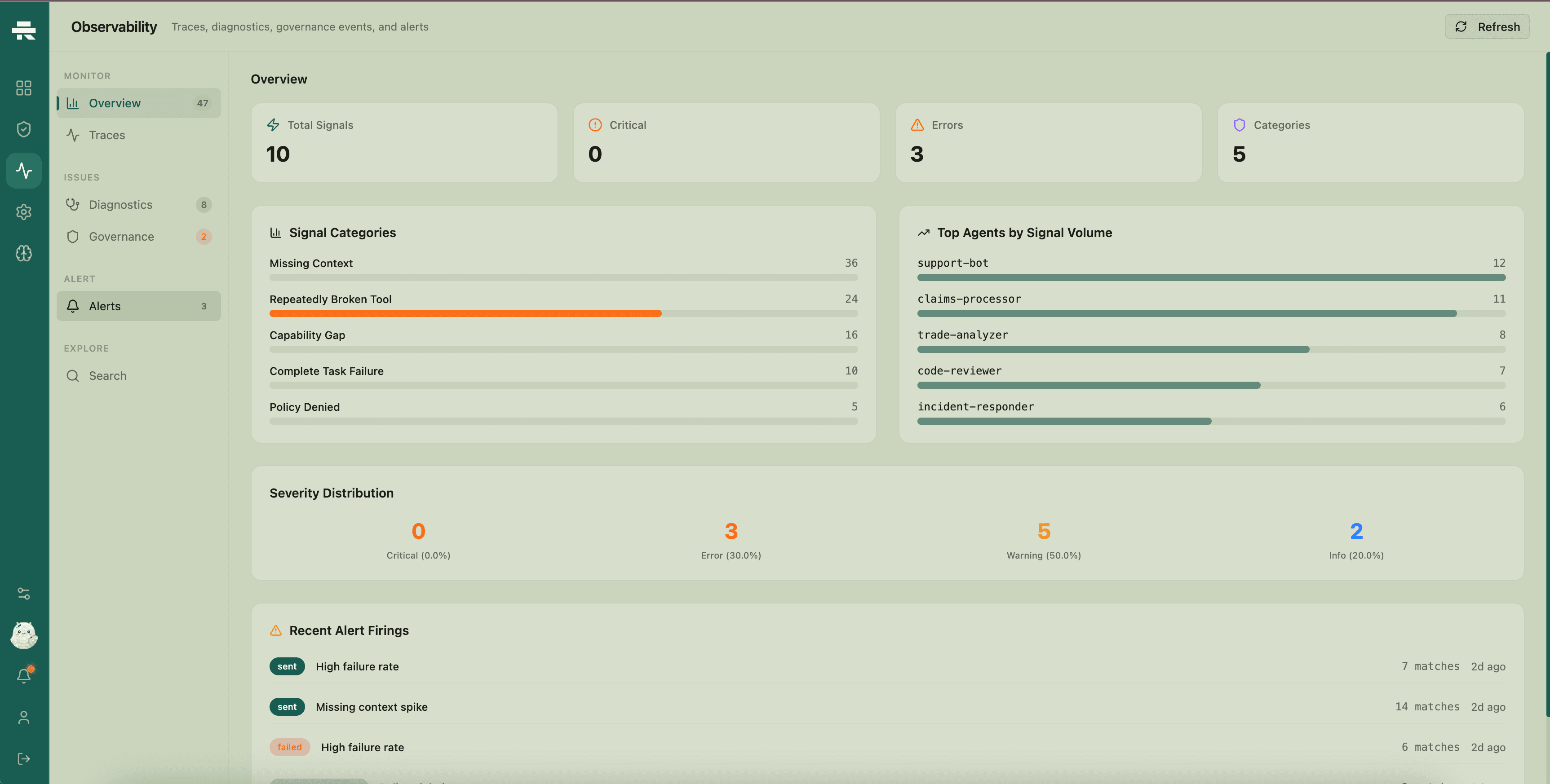This screenshot has height=784, width=1550.
Task: Open Diagnostics in the Issues section
Action: (139, 205)
